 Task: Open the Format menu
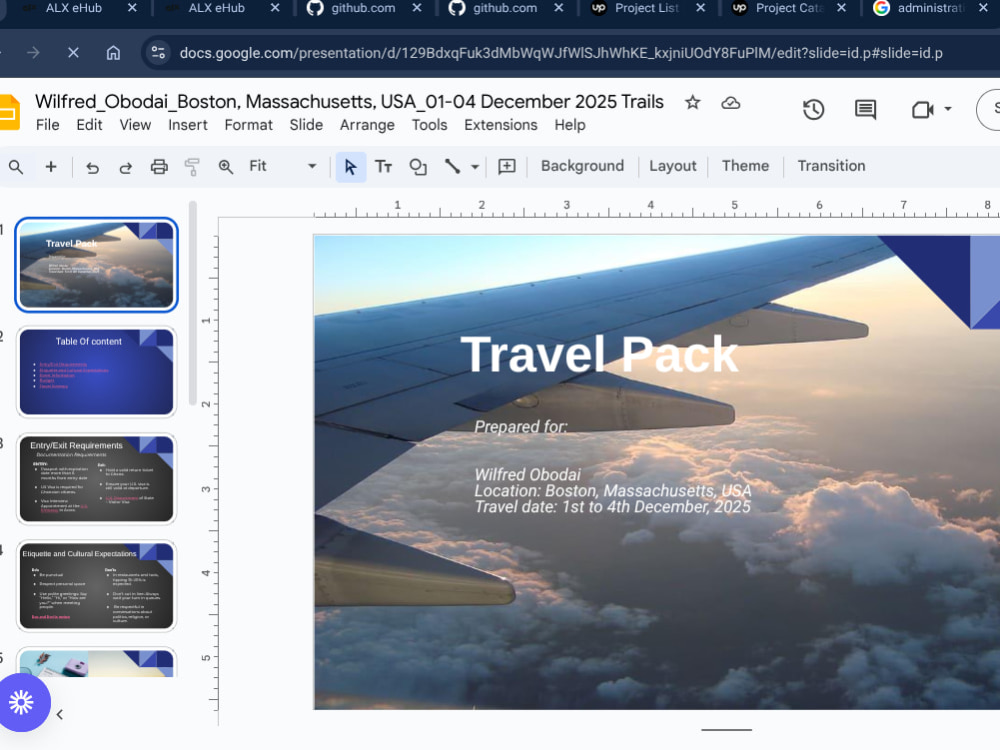(x=249, y=125)
